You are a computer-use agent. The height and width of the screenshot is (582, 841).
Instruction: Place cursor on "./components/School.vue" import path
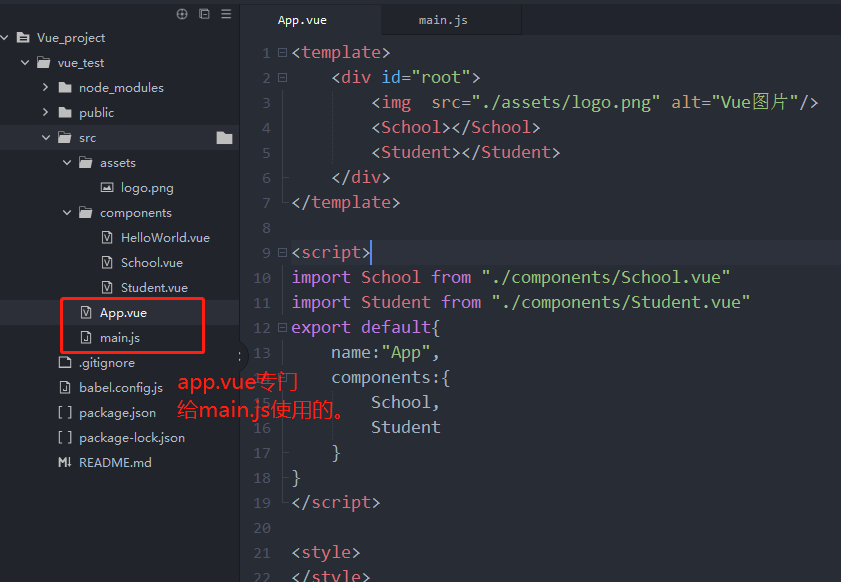point(606,277)
